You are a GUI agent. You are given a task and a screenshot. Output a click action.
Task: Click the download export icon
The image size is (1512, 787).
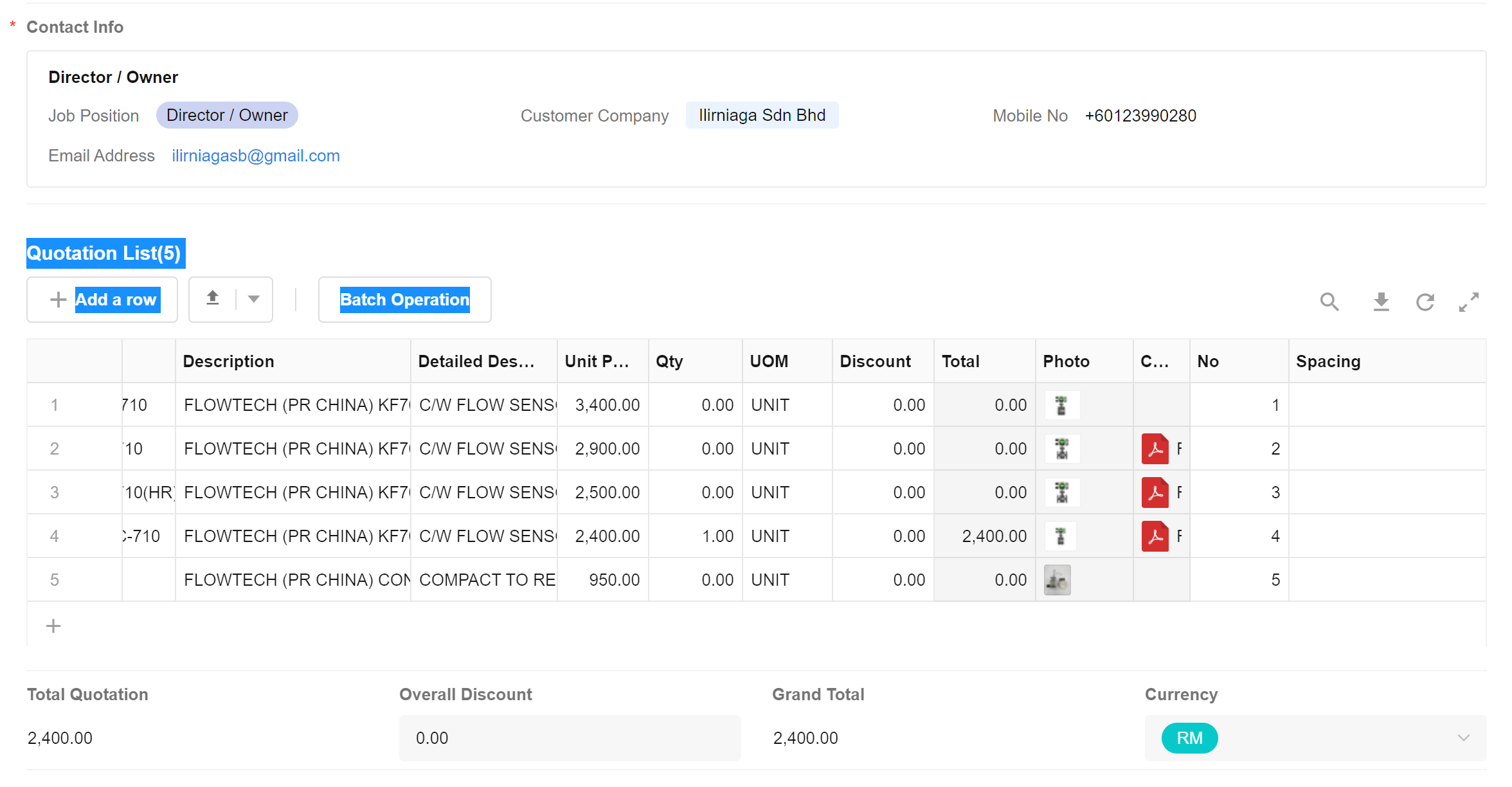[x=1381, y=302]
